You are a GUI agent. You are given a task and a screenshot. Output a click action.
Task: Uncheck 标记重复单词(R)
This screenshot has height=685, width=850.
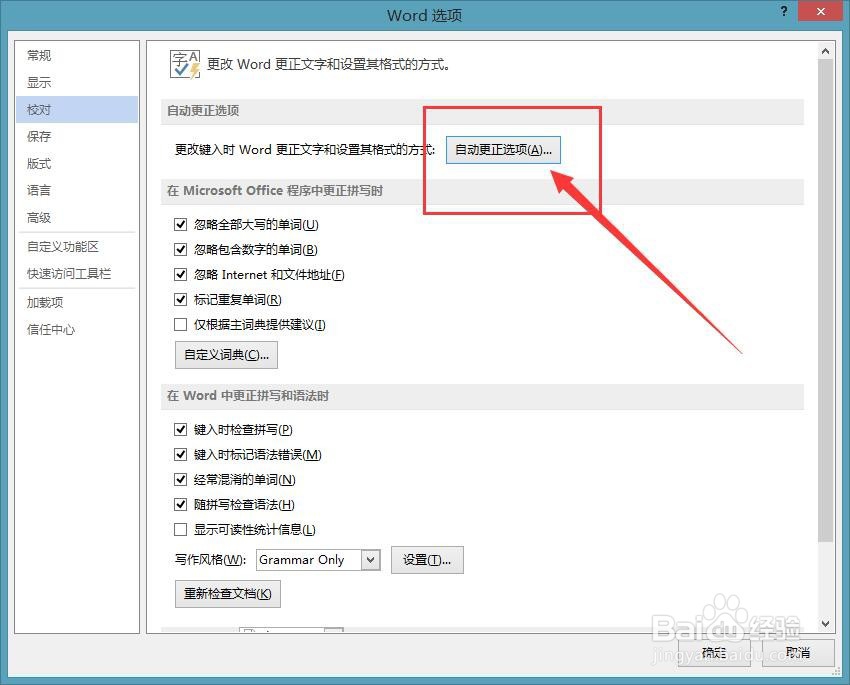tap(181, 299)
